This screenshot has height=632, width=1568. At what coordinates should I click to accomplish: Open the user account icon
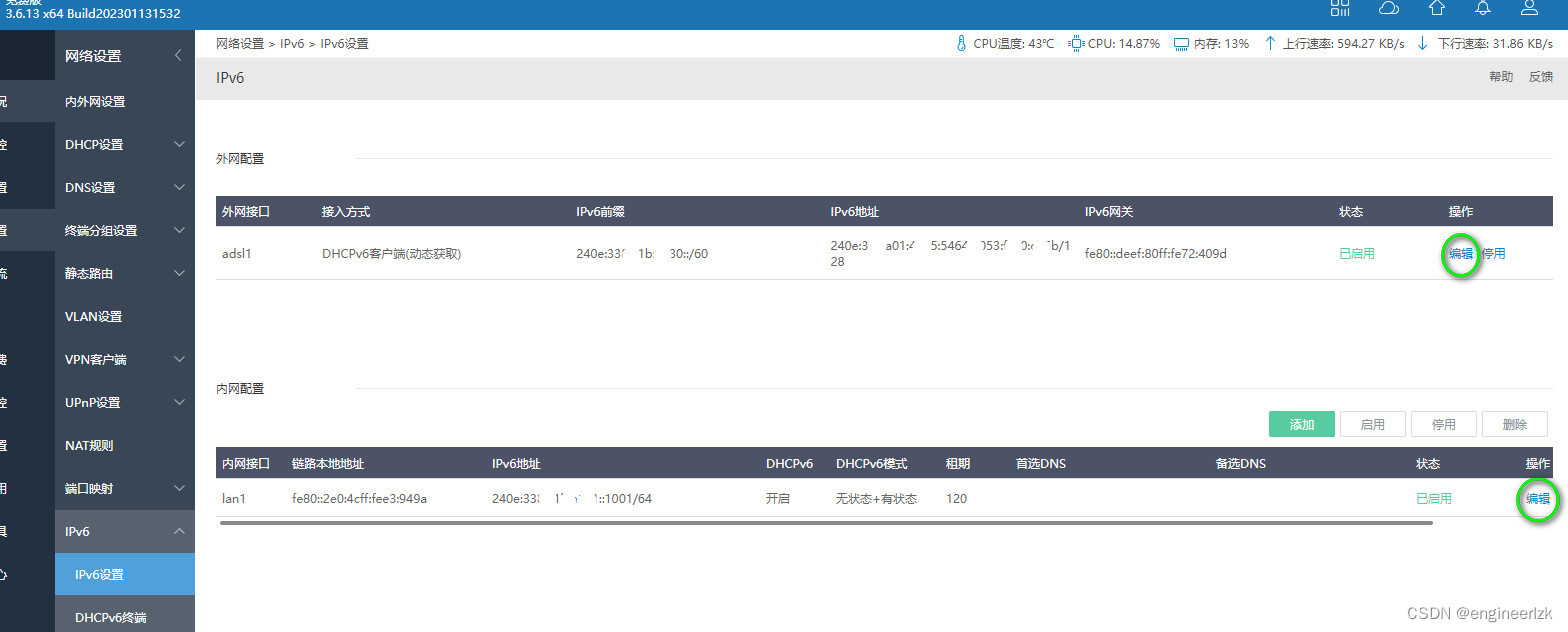pos(1529,8)
